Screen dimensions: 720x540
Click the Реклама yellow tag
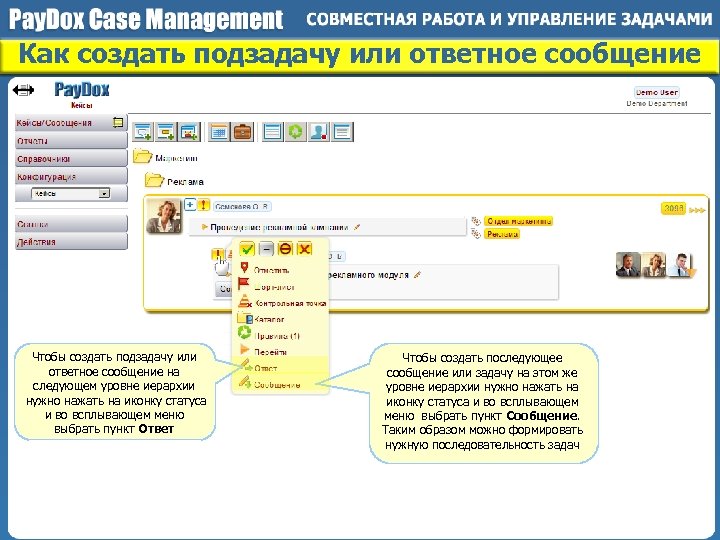pos(502,234)
